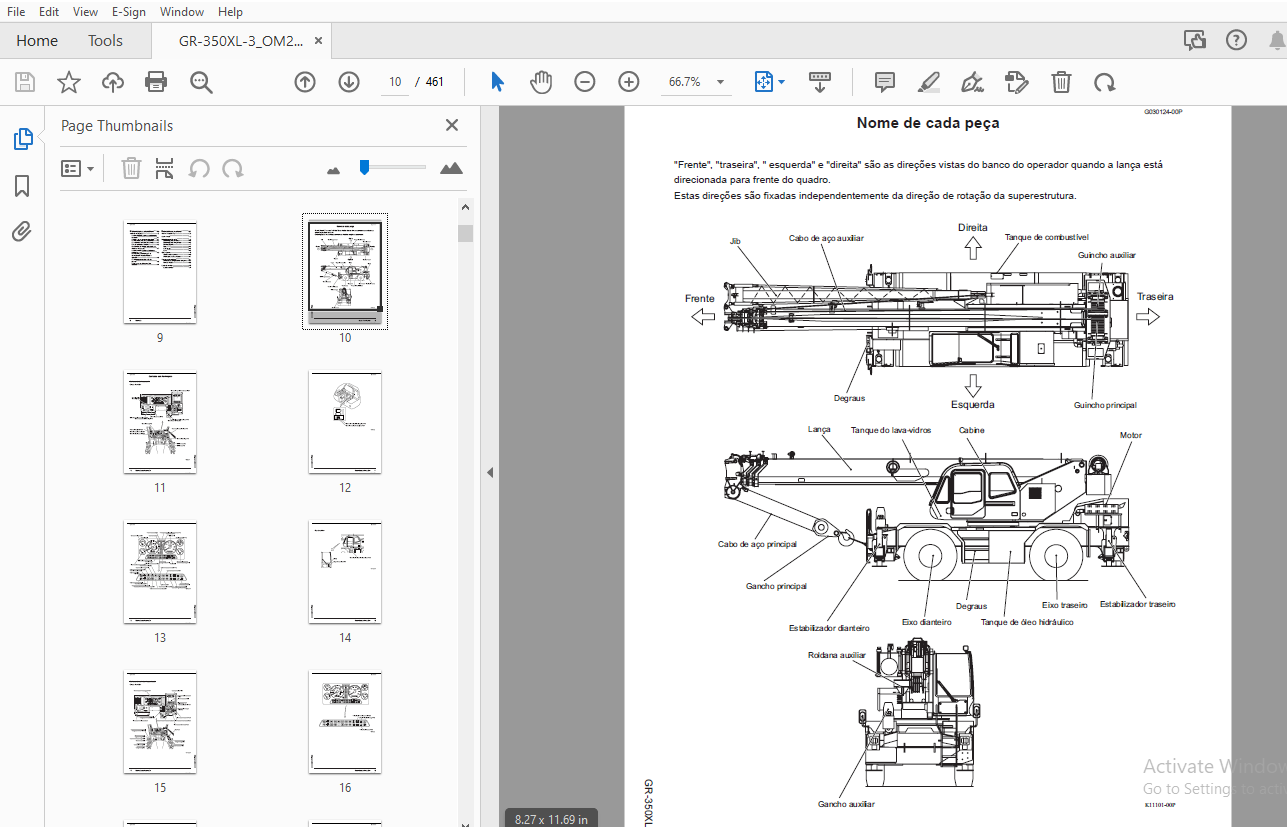Click the "Estabilizador traseiro" label

(1137, 604)
